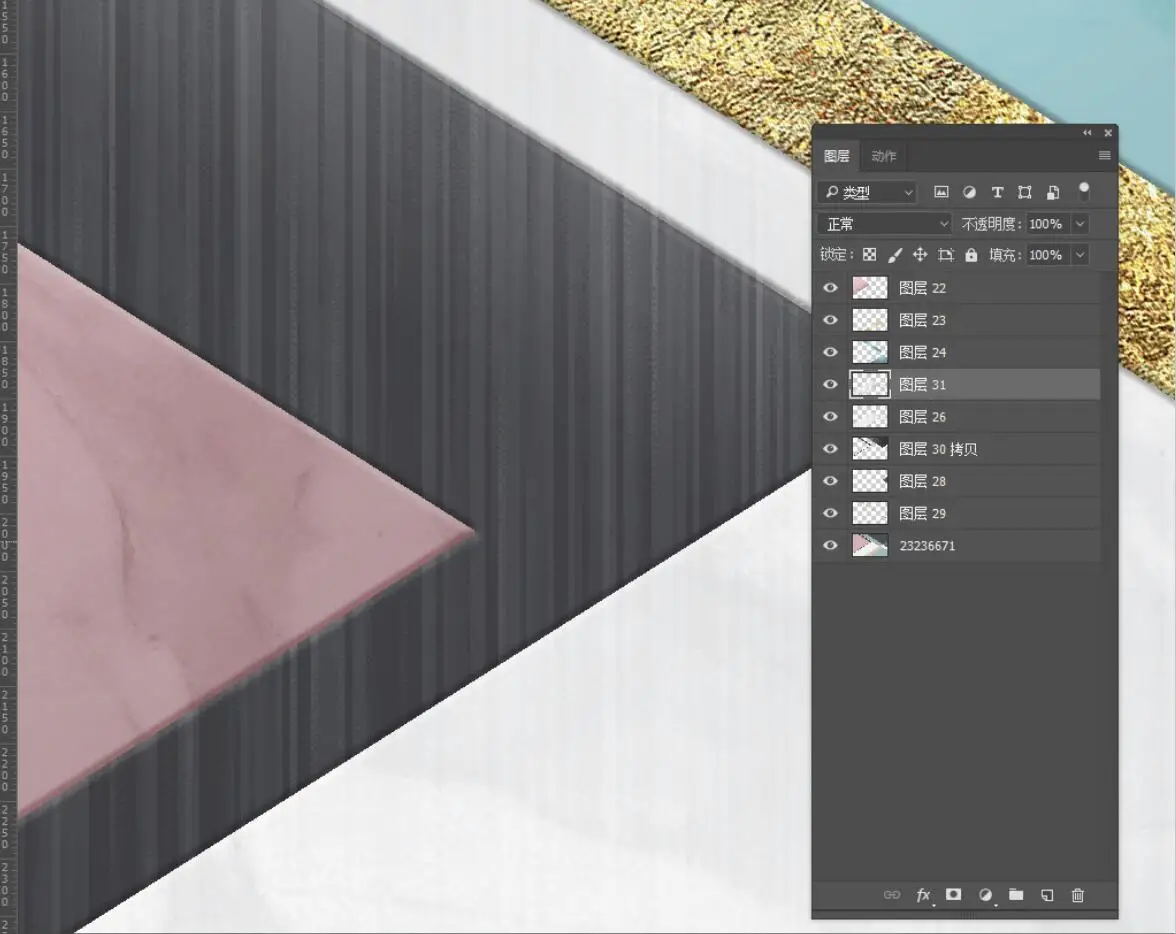Open the 不透明度 opacity slider arrow
This screenshot has width=1176, height=934.
1080,224
